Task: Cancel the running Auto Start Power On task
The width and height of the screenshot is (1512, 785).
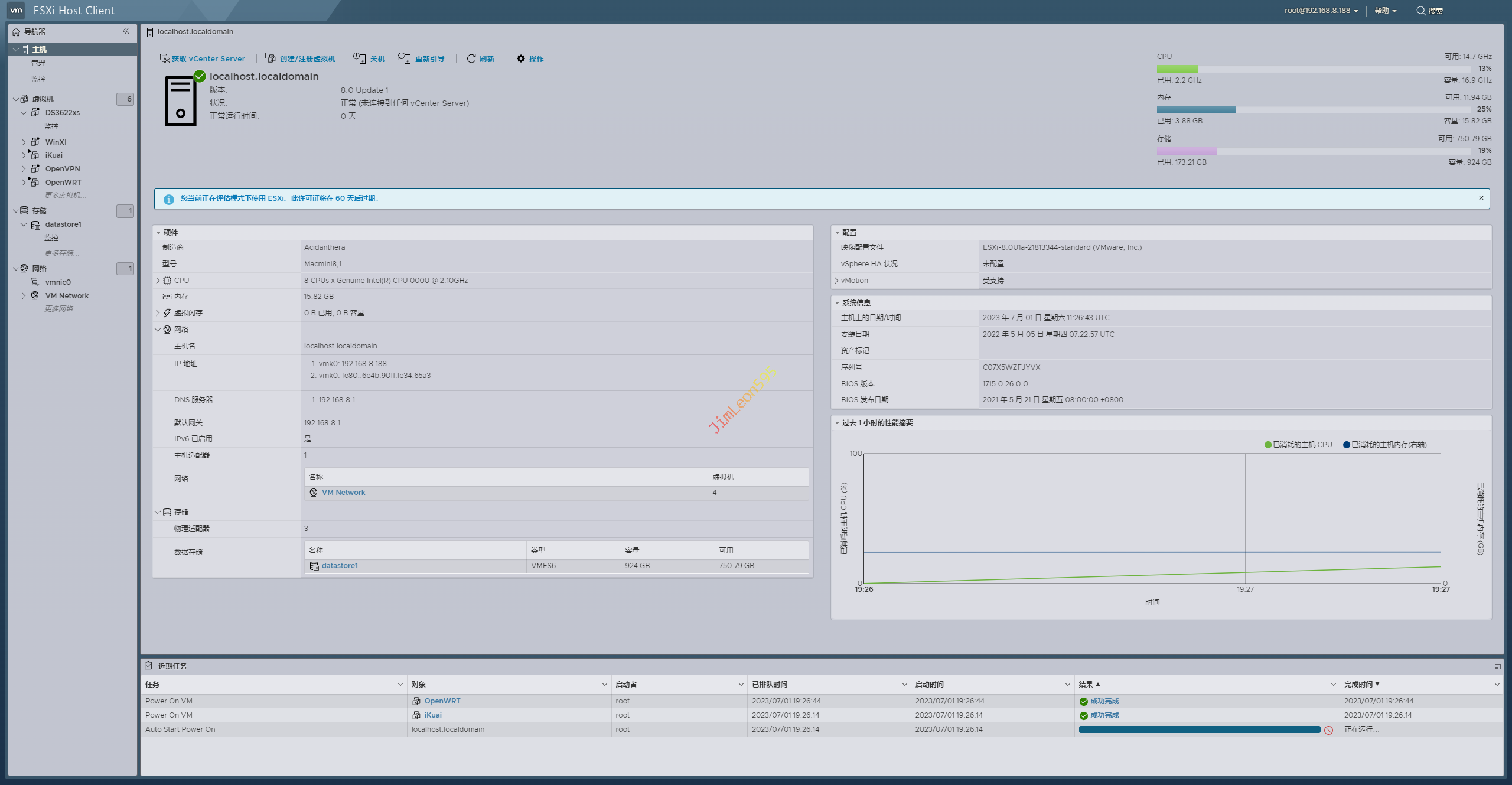Action: pos(1328,730)
